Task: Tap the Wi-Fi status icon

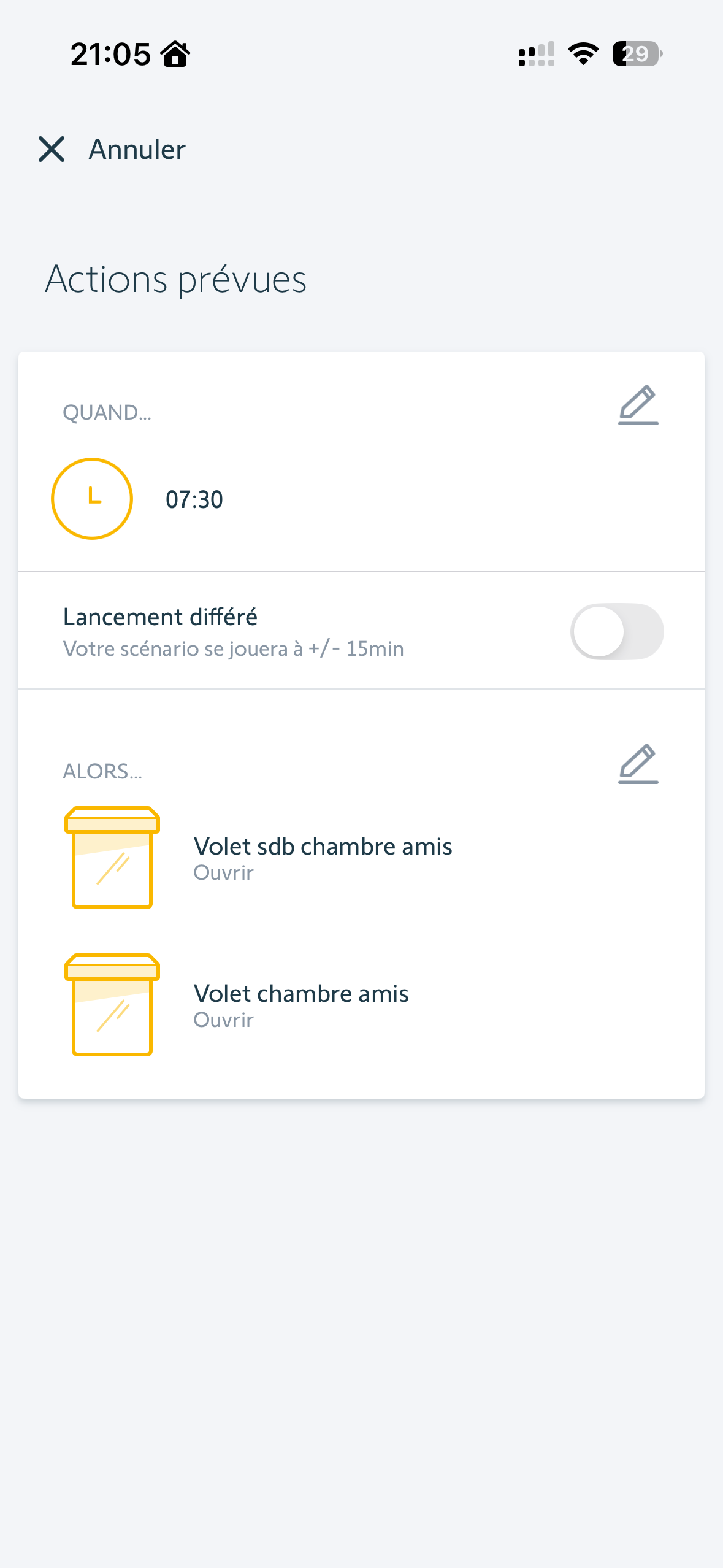Action: click(x=583, y=54)
